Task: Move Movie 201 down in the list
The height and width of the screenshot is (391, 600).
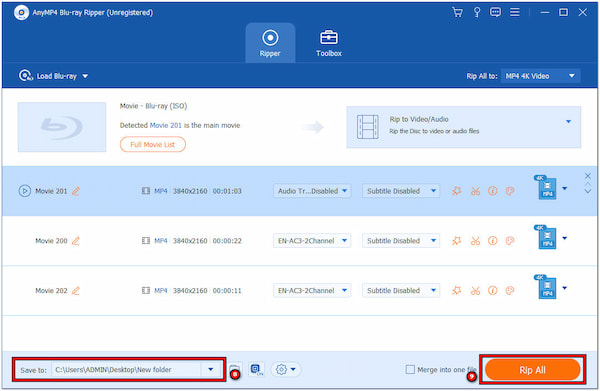Action: tap(588, 191)
